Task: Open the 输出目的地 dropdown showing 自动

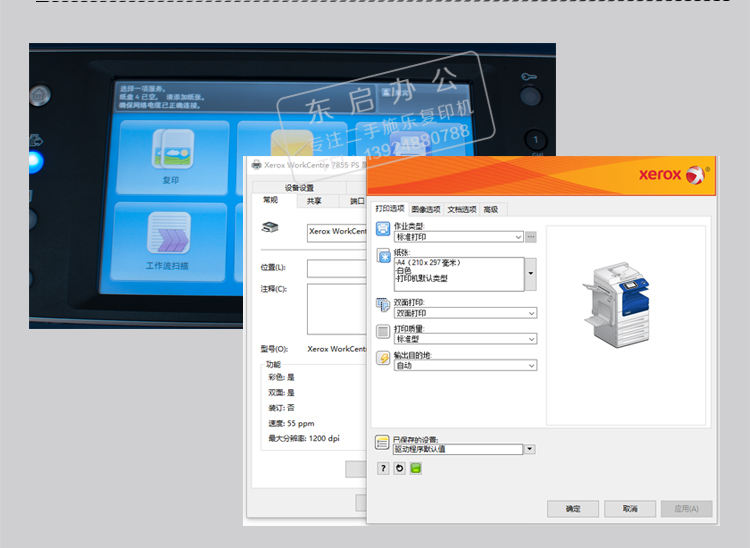Action: tap(465, 365)
